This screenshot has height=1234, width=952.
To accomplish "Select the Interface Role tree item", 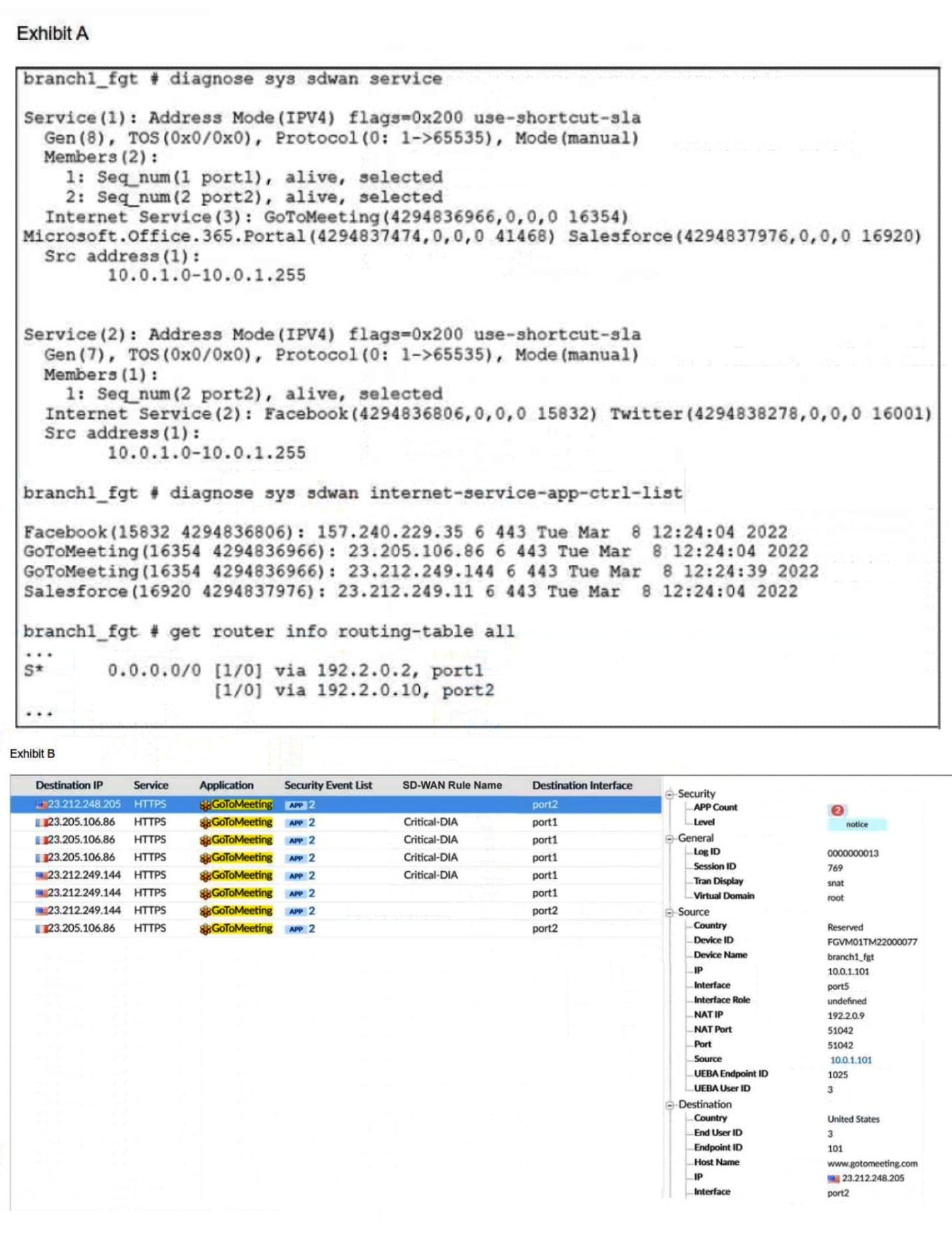I will tap(722, 1000).
